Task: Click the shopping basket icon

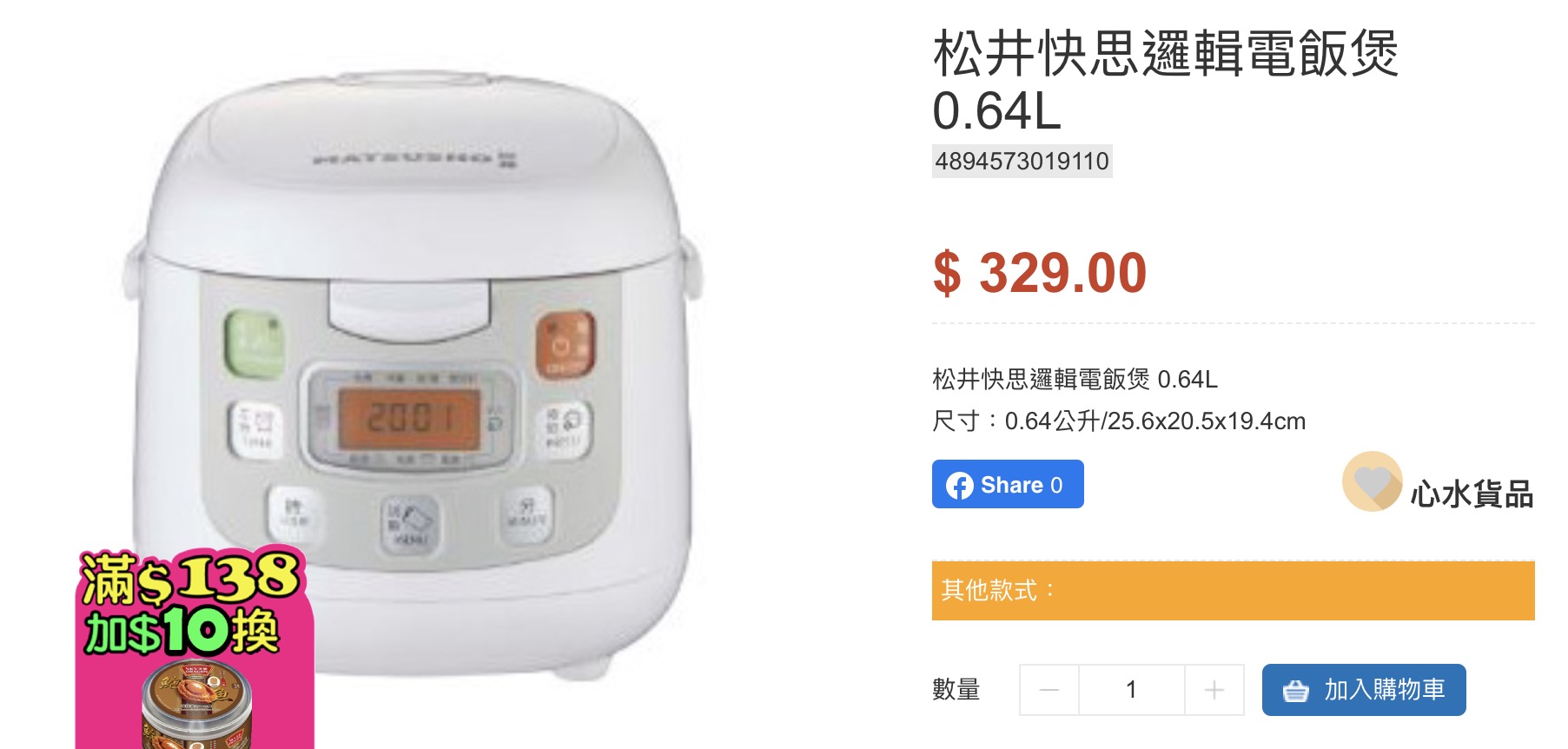Action: click(x=1295, y=691)
